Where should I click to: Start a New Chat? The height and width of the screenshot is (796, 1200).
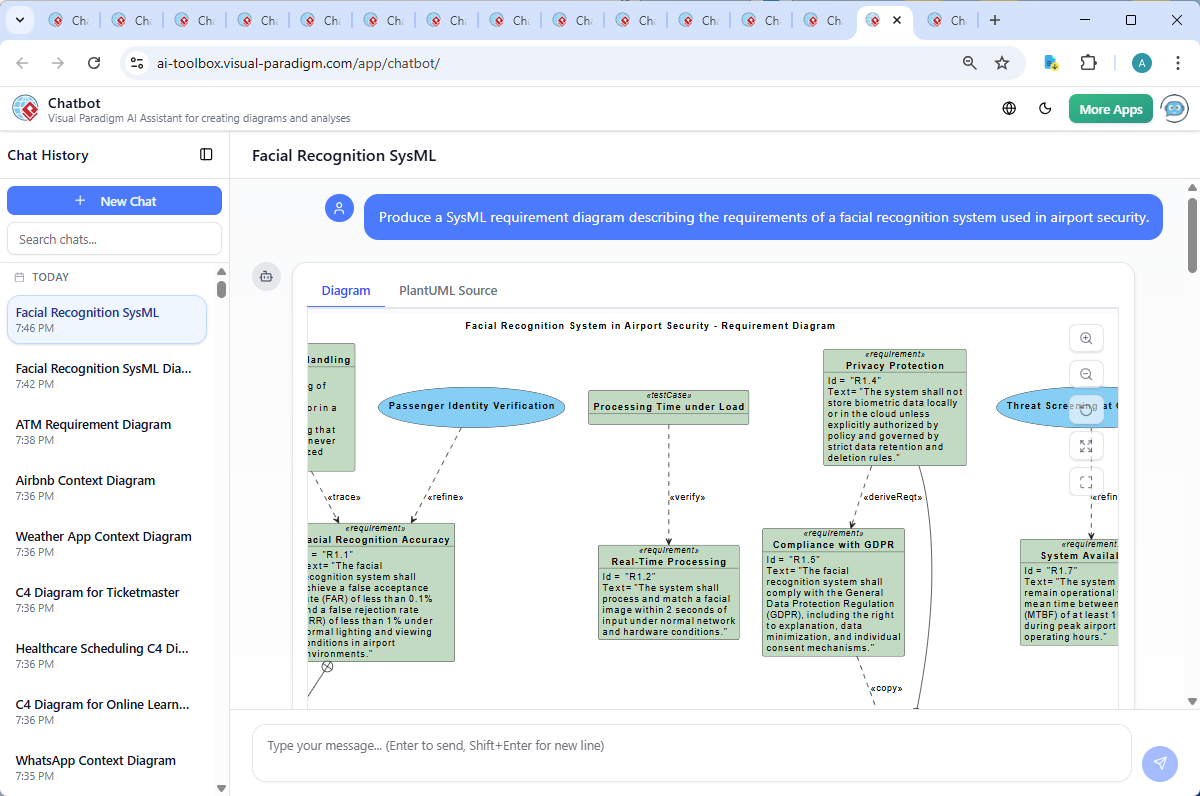pos(114,200)
